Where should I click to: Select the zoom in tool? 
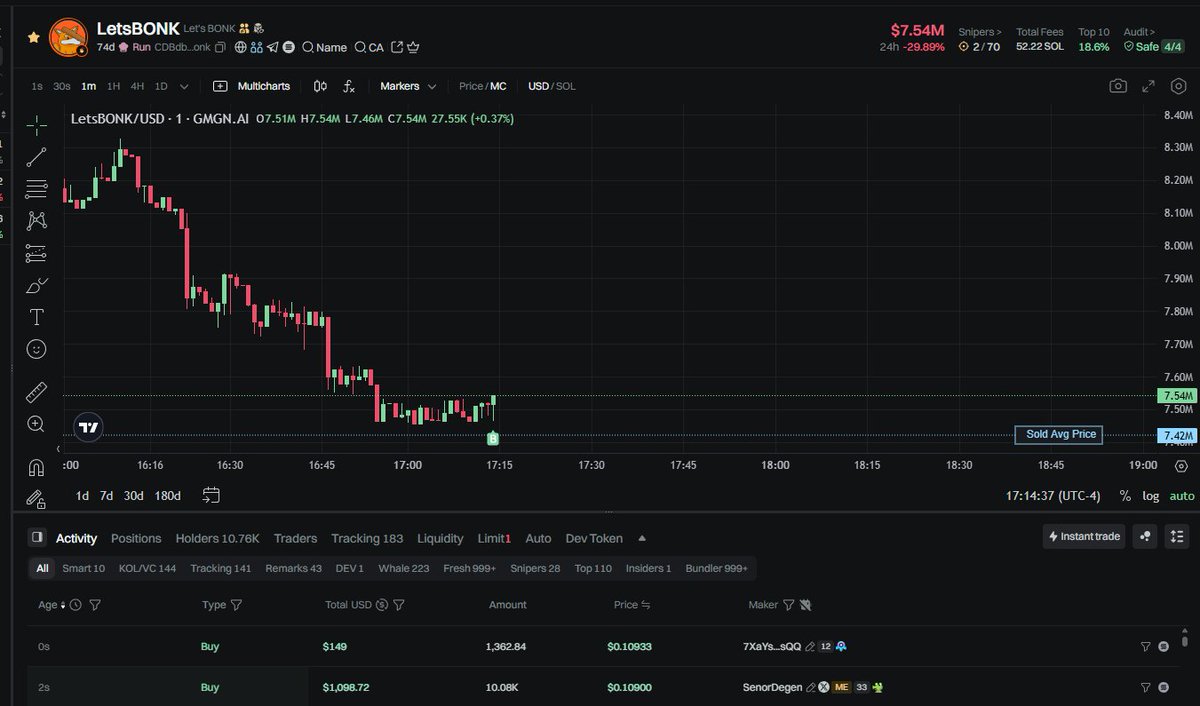36,424
